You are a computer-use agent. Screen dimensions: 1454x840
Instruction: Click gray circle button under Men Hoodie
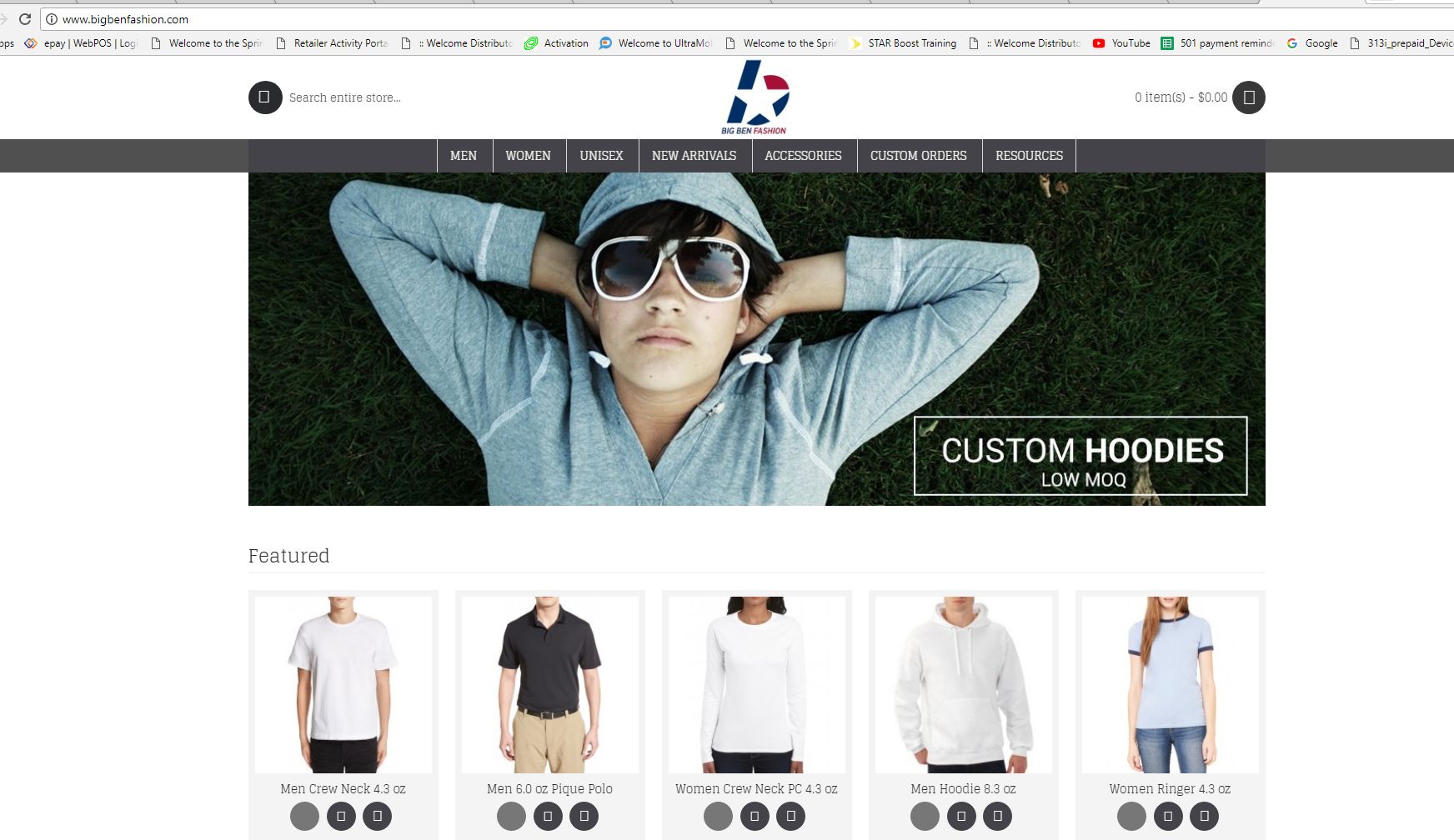925,816
